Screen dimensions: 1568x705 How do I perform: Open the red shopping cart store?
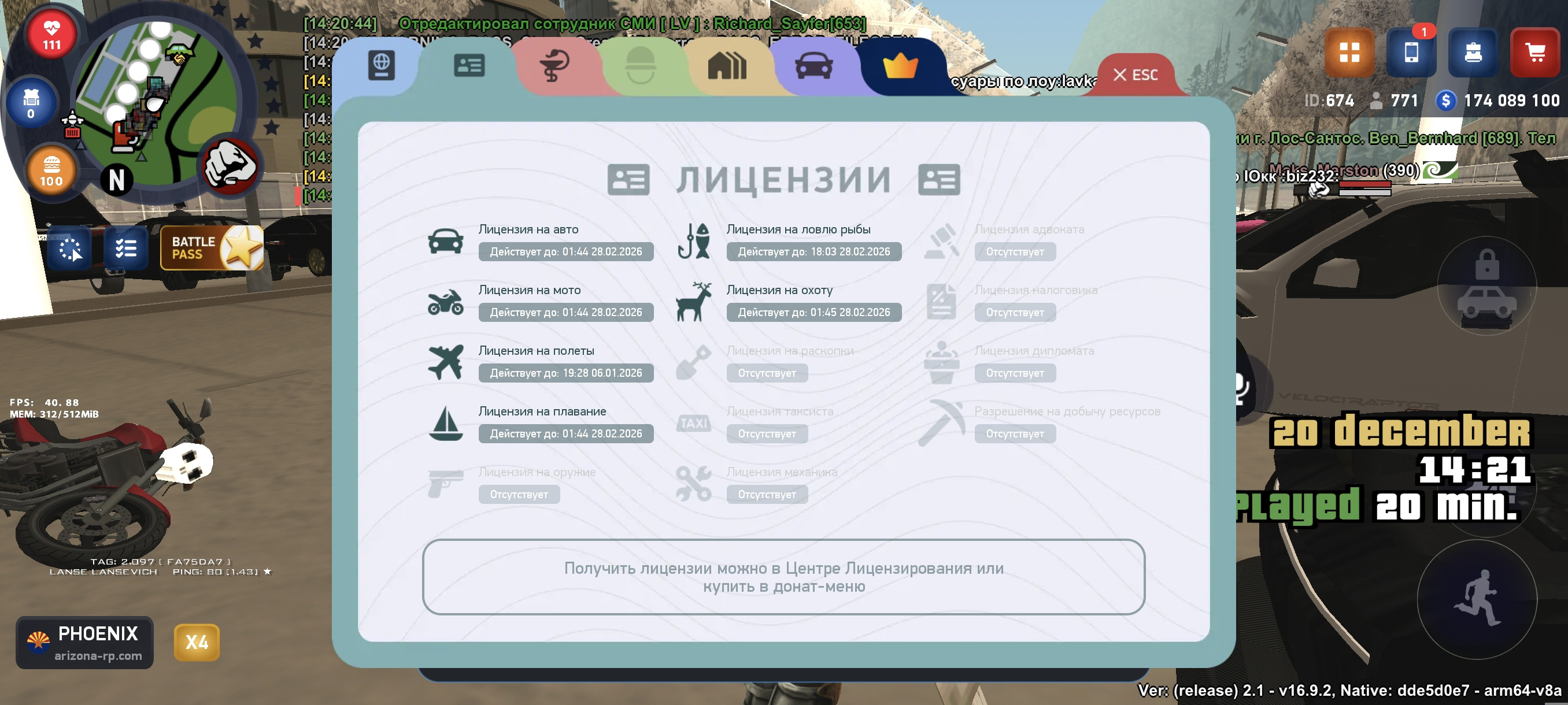(1534, 53)
